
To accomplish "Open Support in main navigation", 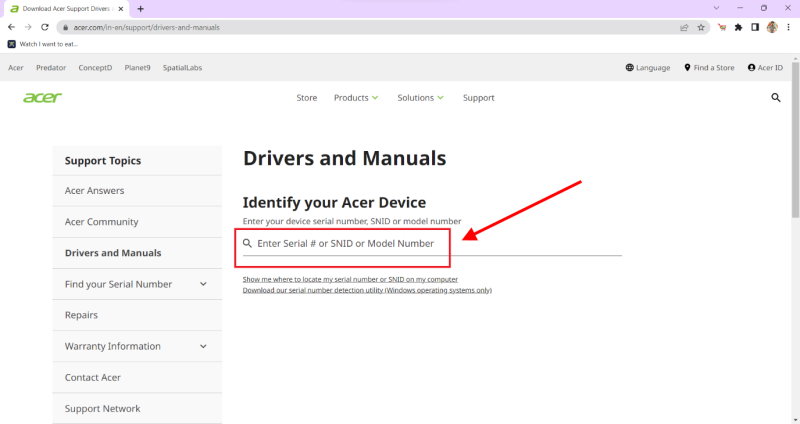I will tap(479, 97).
